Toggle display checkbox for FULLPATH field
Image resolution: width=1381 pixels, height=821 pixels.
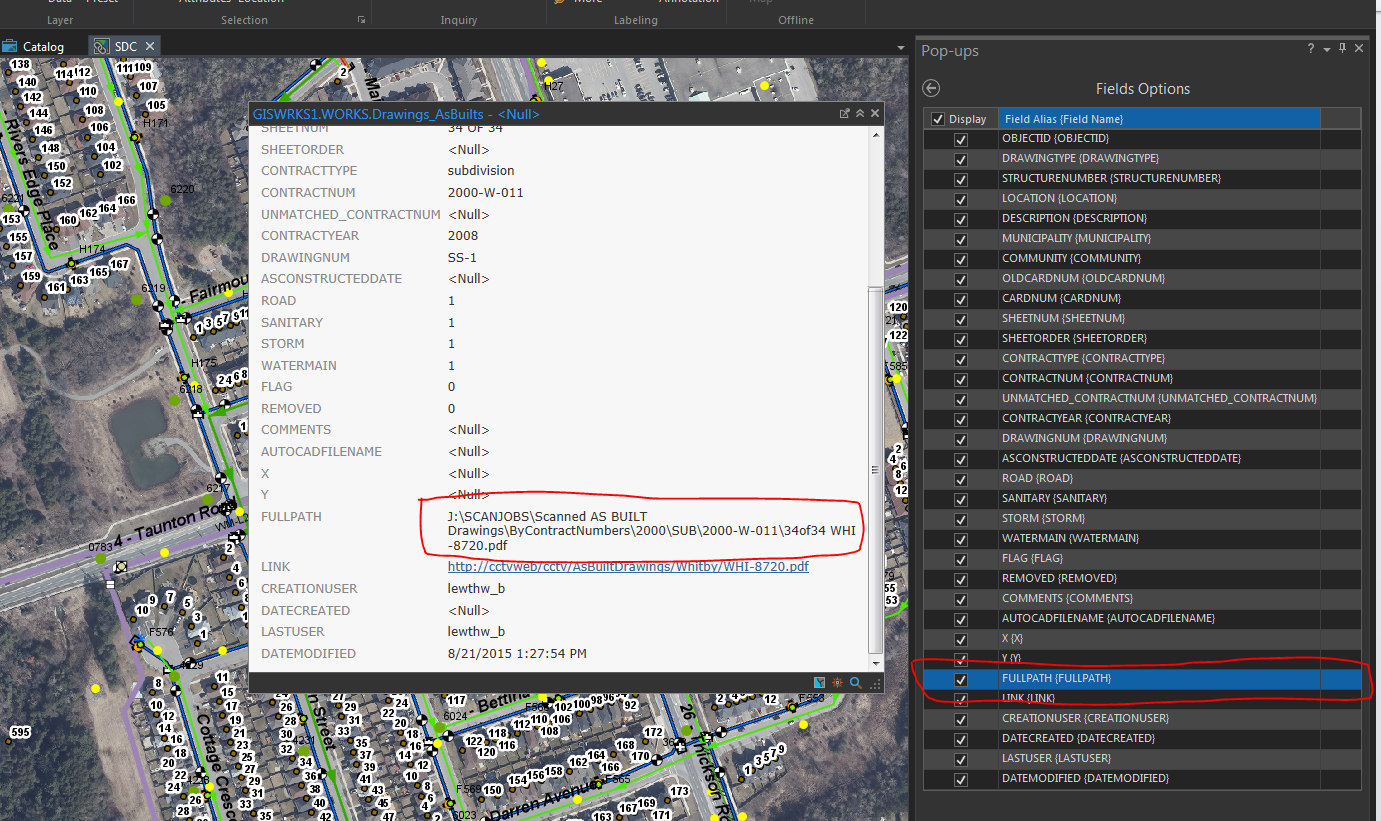(961, 679)
